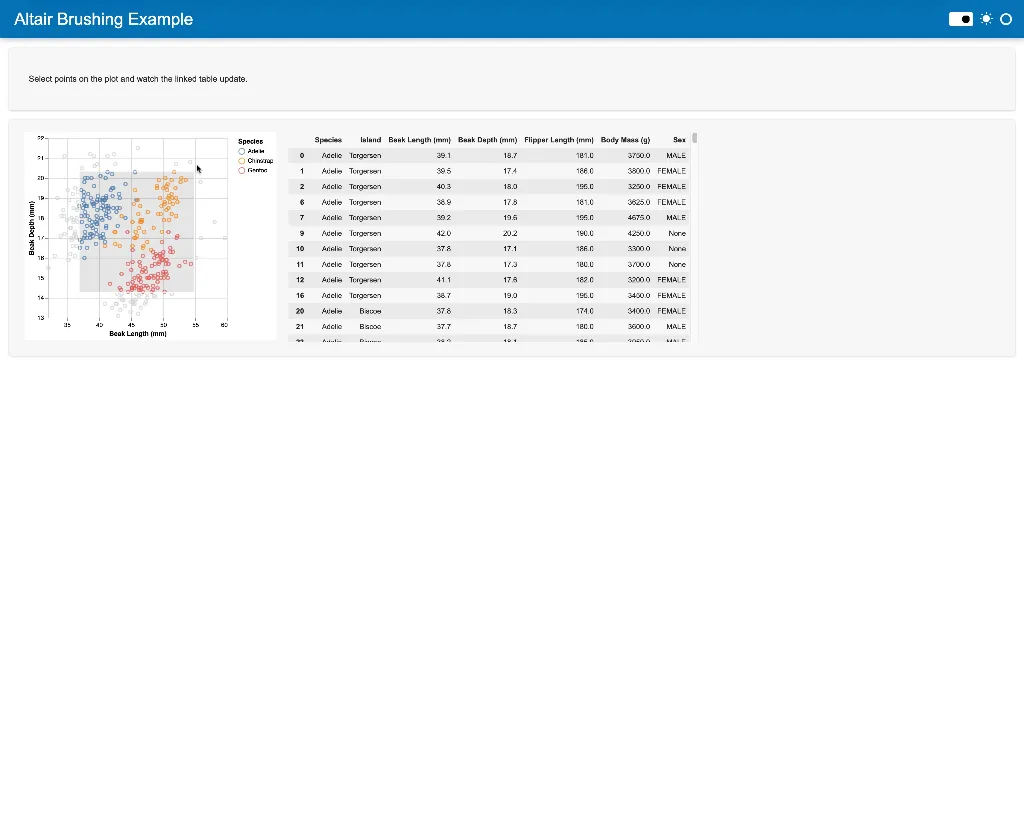1024x819 pixels.
Task: Click the Sex column header
Action: [679, 140]
